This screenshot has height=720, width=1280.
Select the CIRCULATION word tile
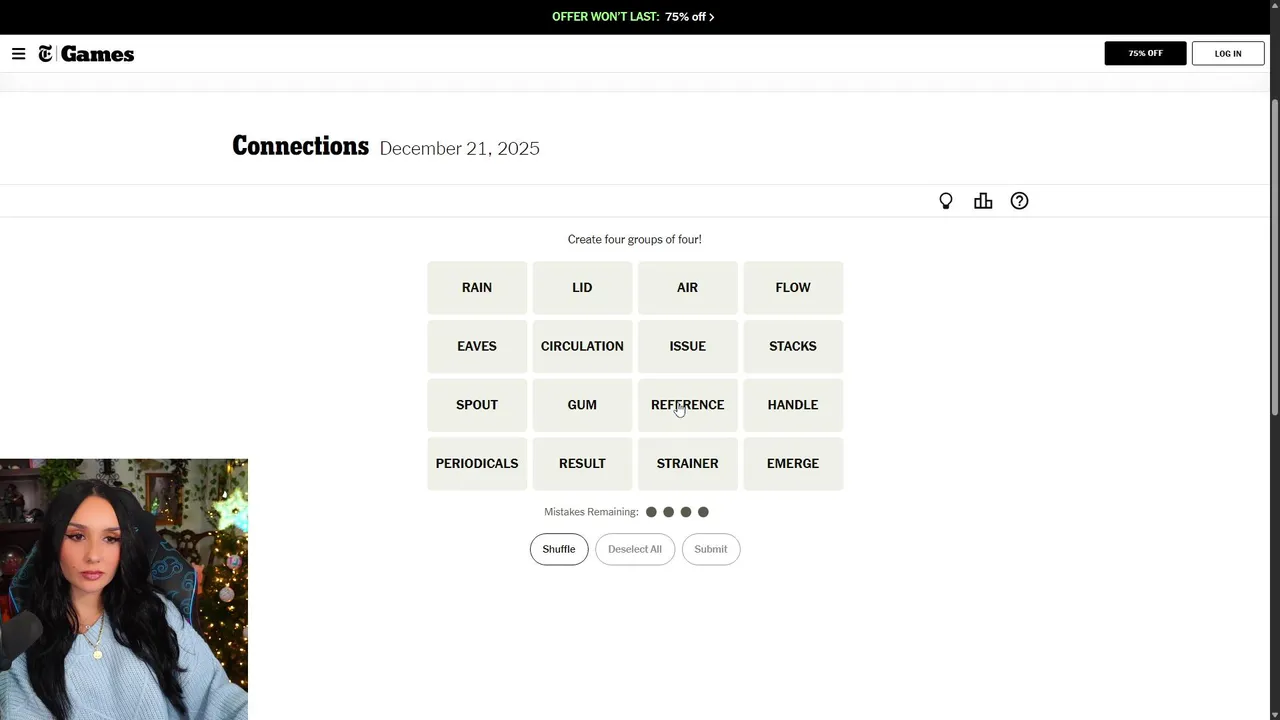[x=582, y=346]
